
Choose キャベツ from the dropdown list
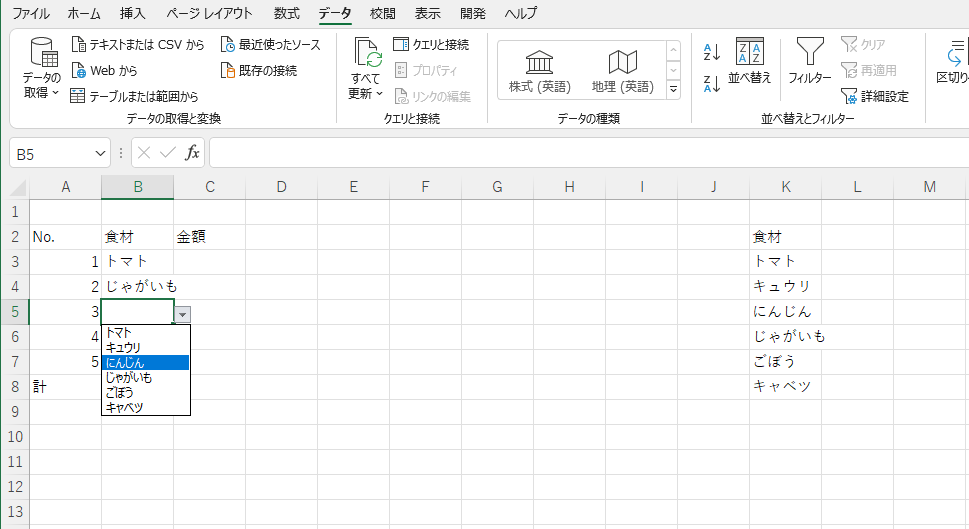(145, 407)
